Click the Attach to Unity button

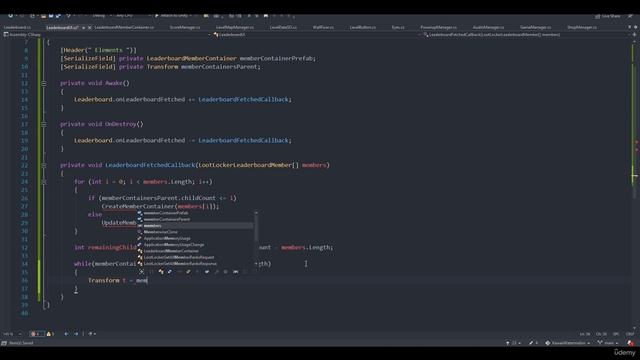(173, 16)
